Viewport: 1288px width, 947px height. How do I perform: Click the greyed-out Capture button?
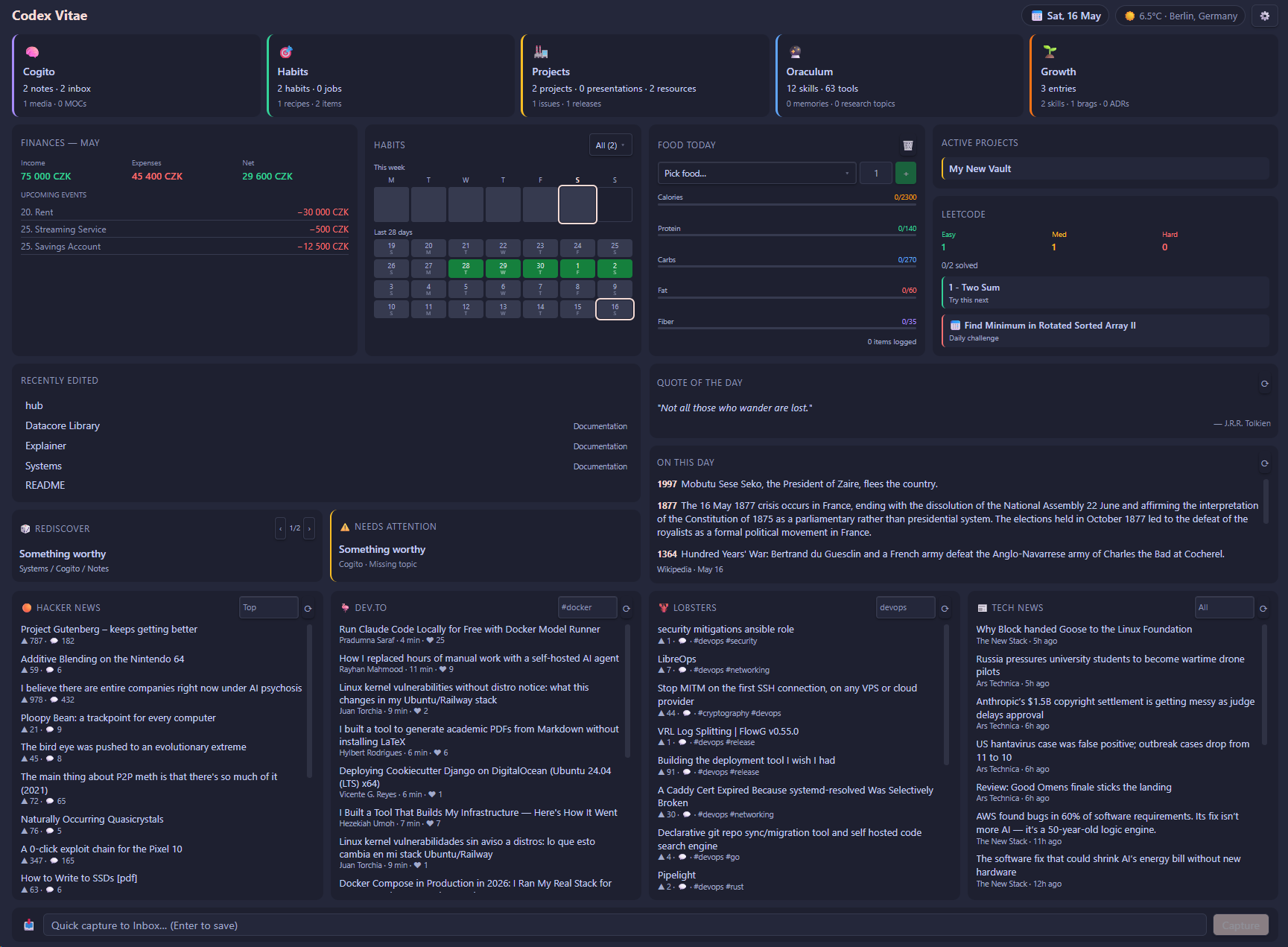point(1240,925)
